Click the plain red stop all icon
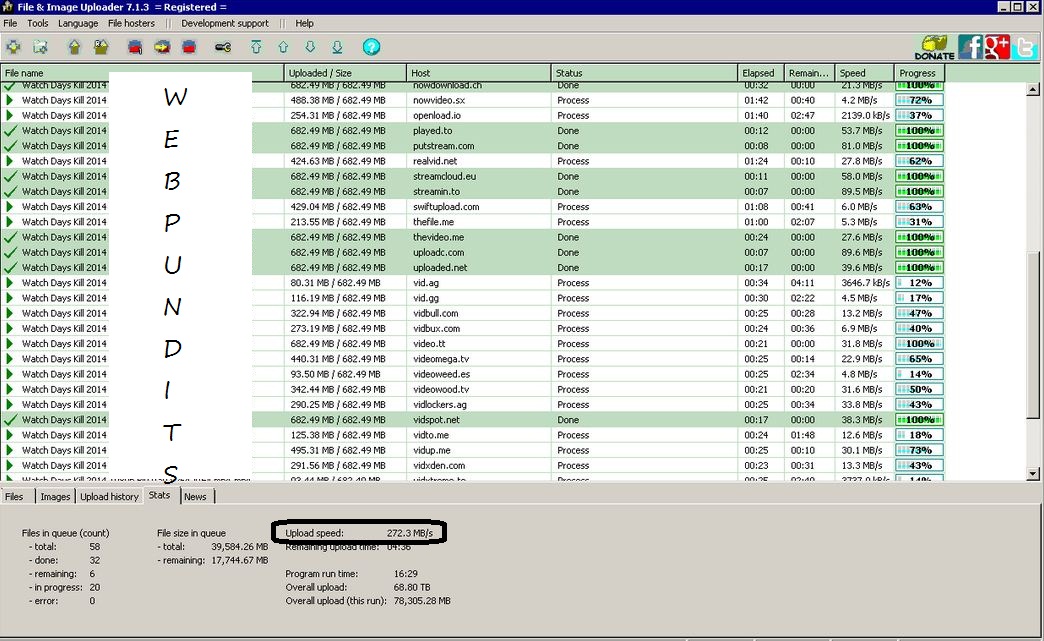This screenshot has height=641, width=1044. 189,47
